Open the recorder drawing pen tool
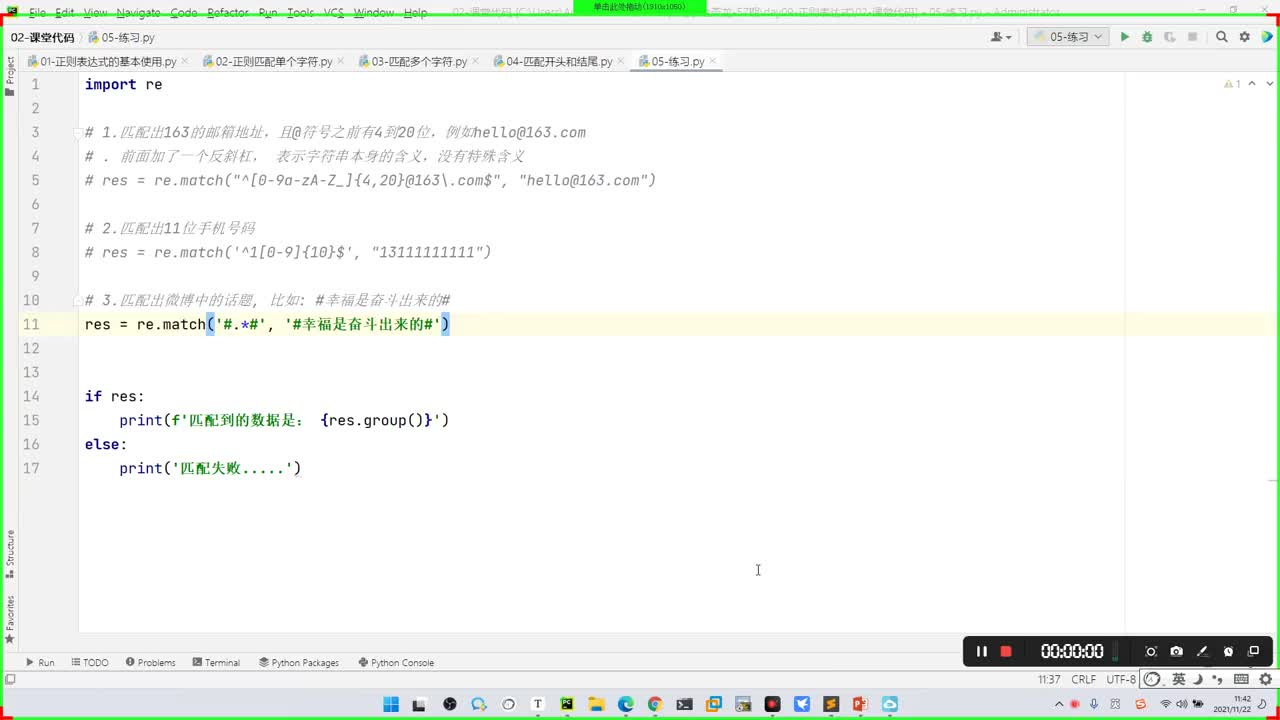Screen dimensions: 1280x720 1203,651
